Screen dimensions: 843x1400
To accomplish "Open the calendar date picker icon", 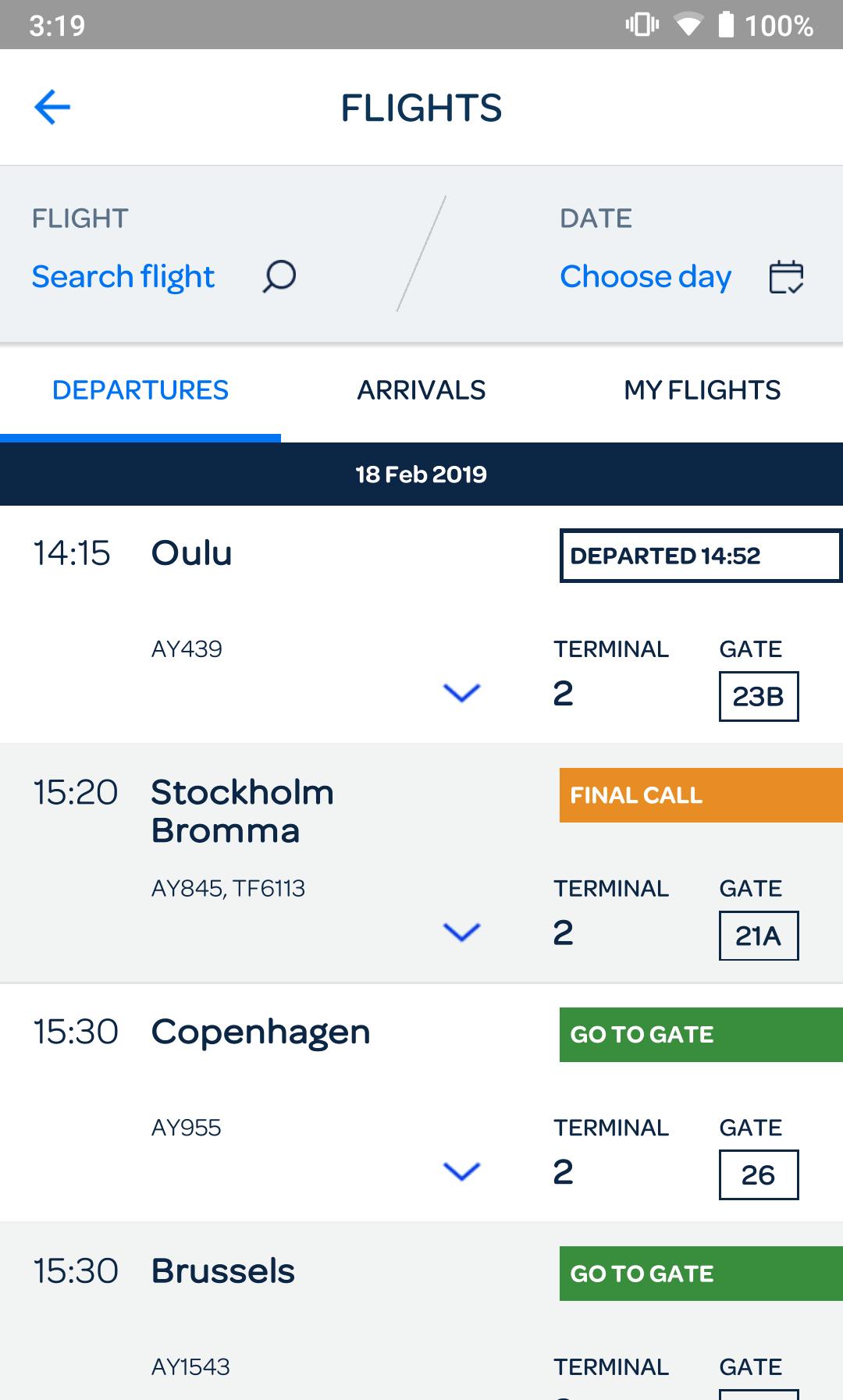I will 786,277.
